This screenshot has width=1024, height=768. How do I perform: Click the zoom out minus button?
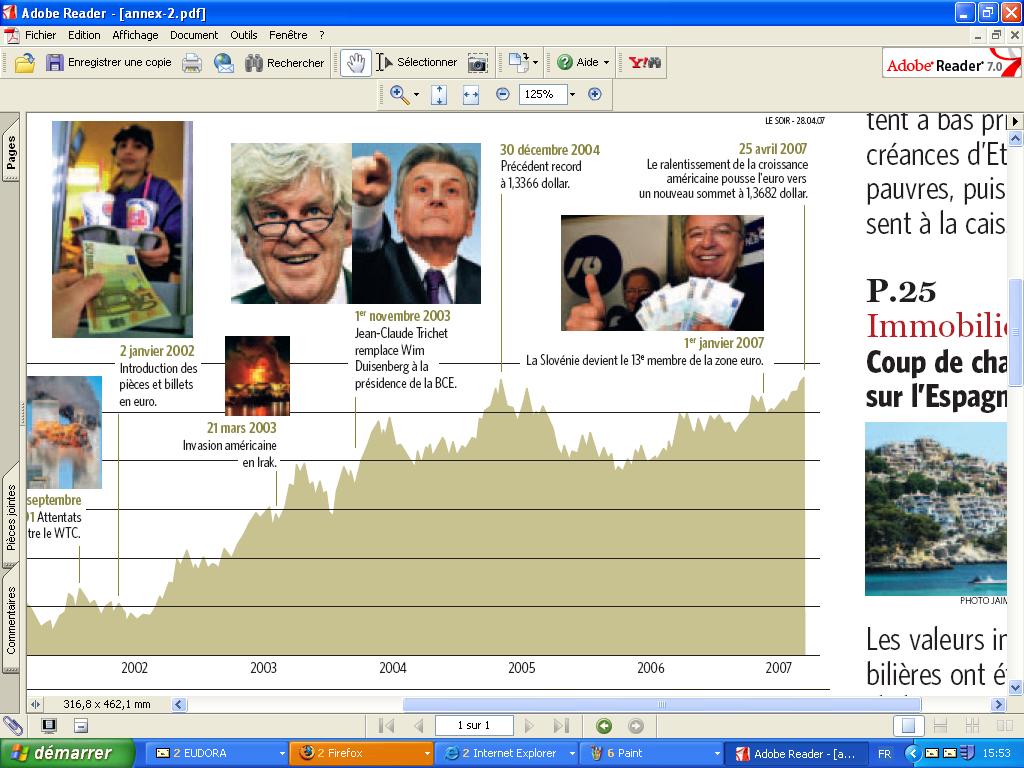coord(502,94)
